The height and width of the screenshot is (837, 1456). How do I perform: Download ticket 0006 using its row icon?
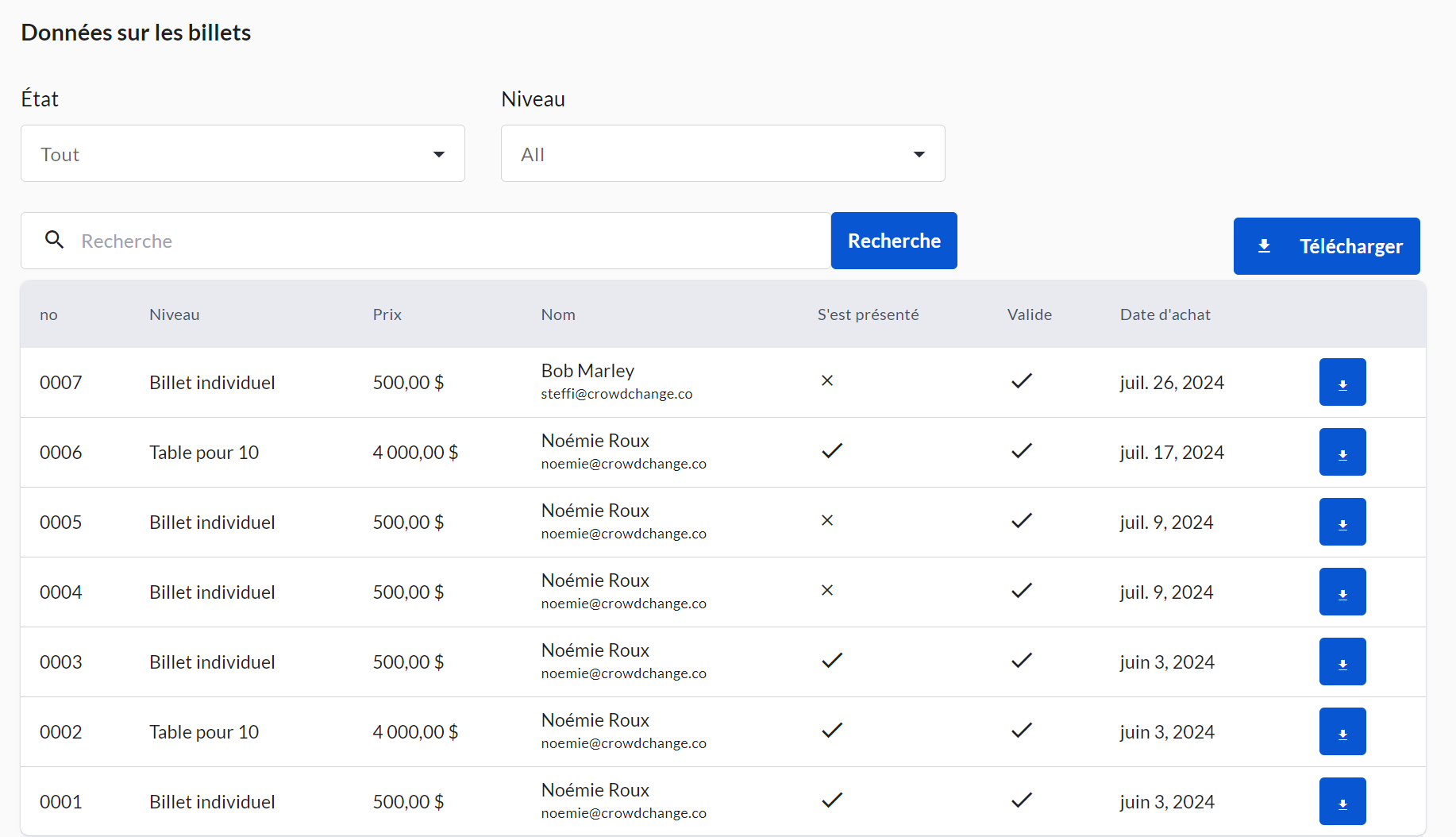[x=1342, y=452]
